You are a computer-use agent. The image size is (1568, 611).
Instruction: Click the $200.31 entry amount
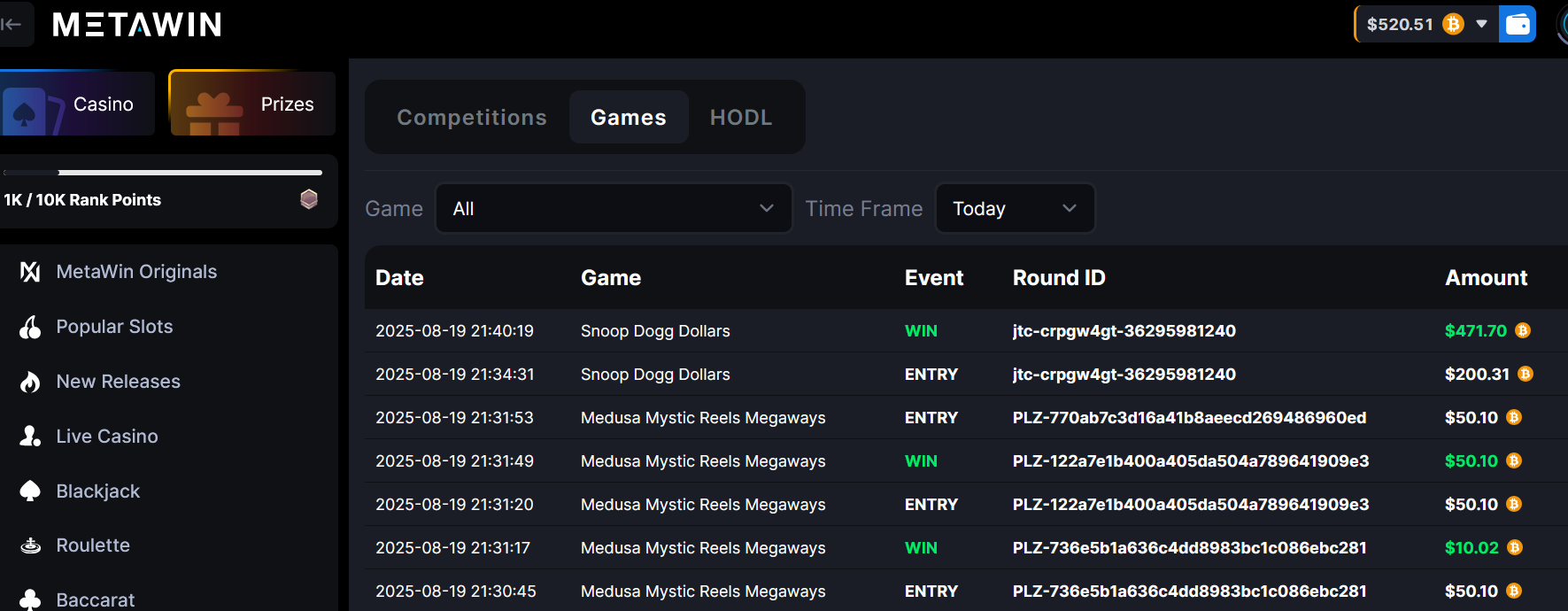[1477, 375]
